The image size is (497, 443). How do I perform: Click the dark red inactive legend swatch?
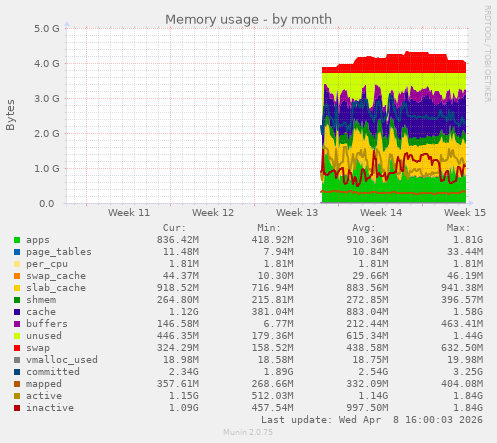[17, 408]
